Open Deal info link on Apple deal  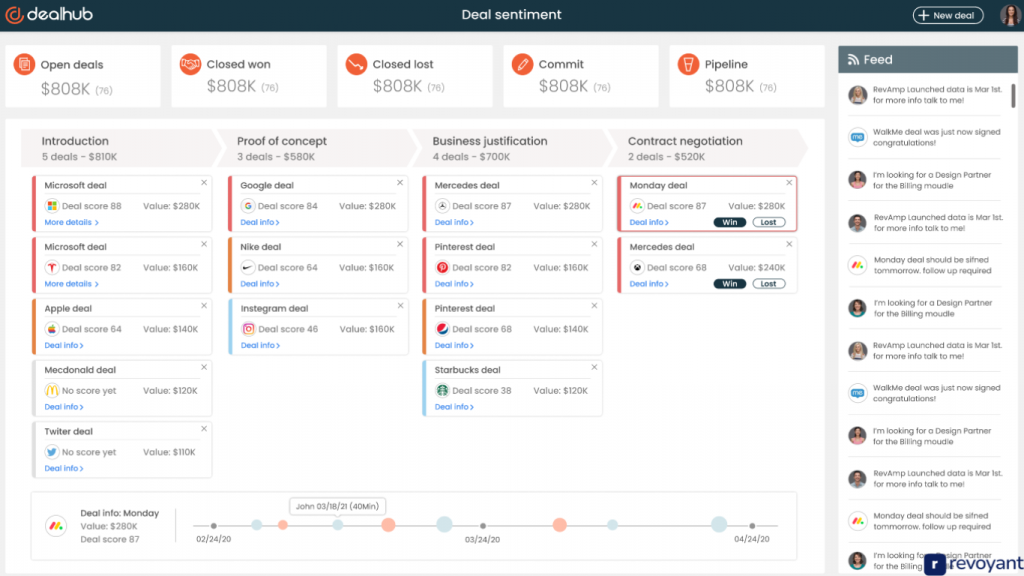coord(64,346)
